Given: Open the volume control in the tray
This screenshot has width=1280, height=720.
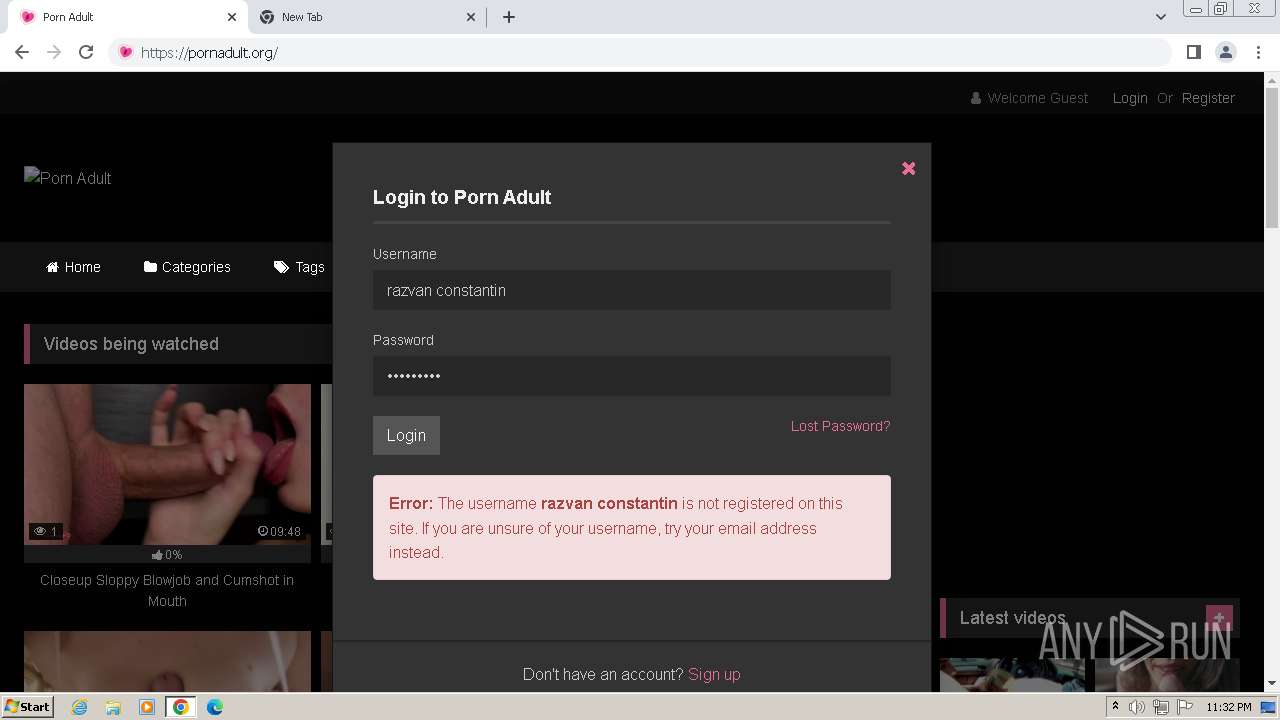Looking at the screenshot, I should (1137, 707).
